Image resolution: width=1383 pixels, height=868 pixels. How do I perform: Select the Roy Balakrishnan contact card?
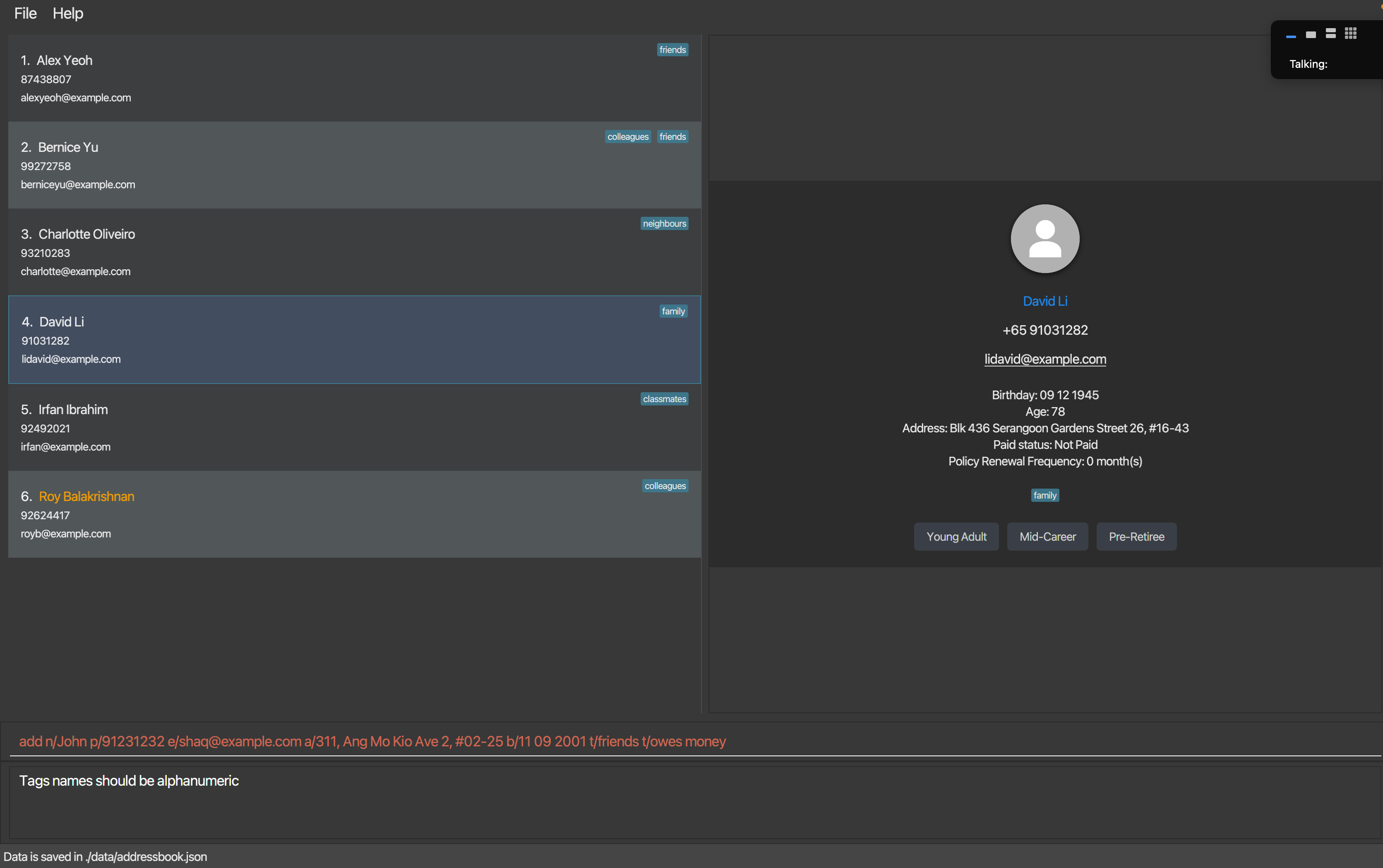[x=344, y=515]
